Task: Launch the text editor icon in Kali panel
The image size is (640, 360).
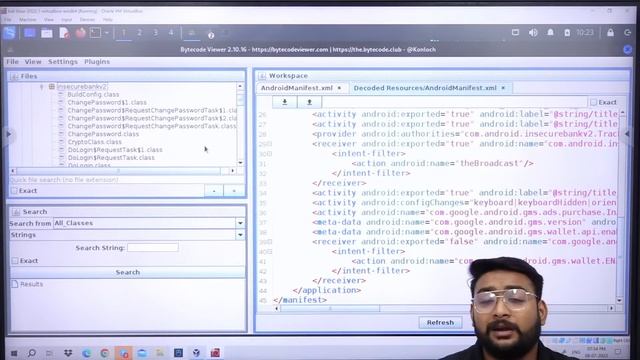Action: [64, 33]
